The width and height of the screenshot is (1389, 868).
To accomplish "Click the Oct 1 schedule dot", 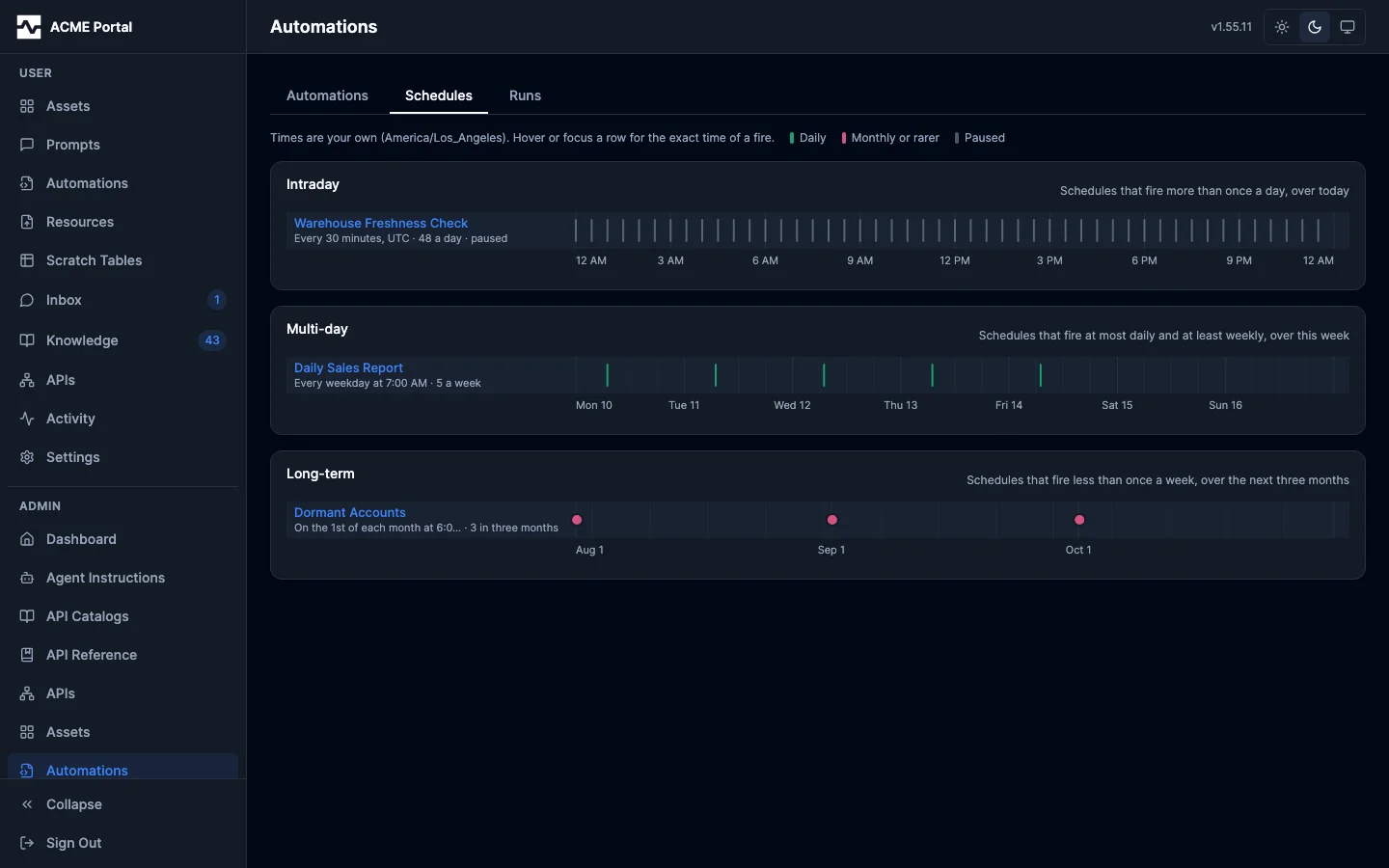I will tap(1079, 520).
